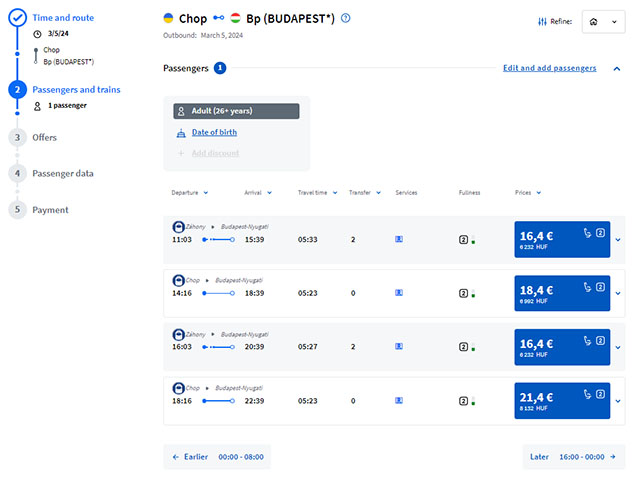Sort trains by Transfer column
This screenshot has width=640, height=484.
click(x=365, y=193)
